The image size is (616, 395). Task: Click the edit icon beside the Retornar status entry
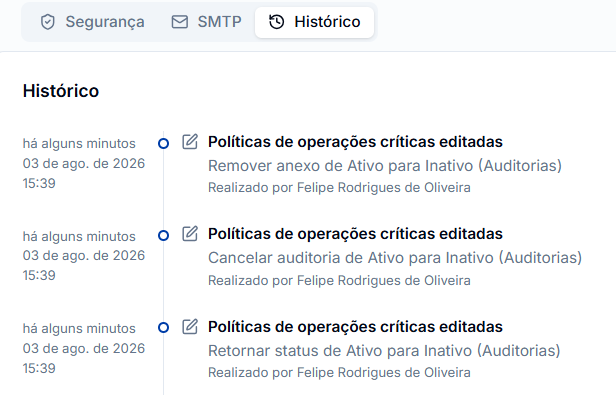[x=190, y=327]
